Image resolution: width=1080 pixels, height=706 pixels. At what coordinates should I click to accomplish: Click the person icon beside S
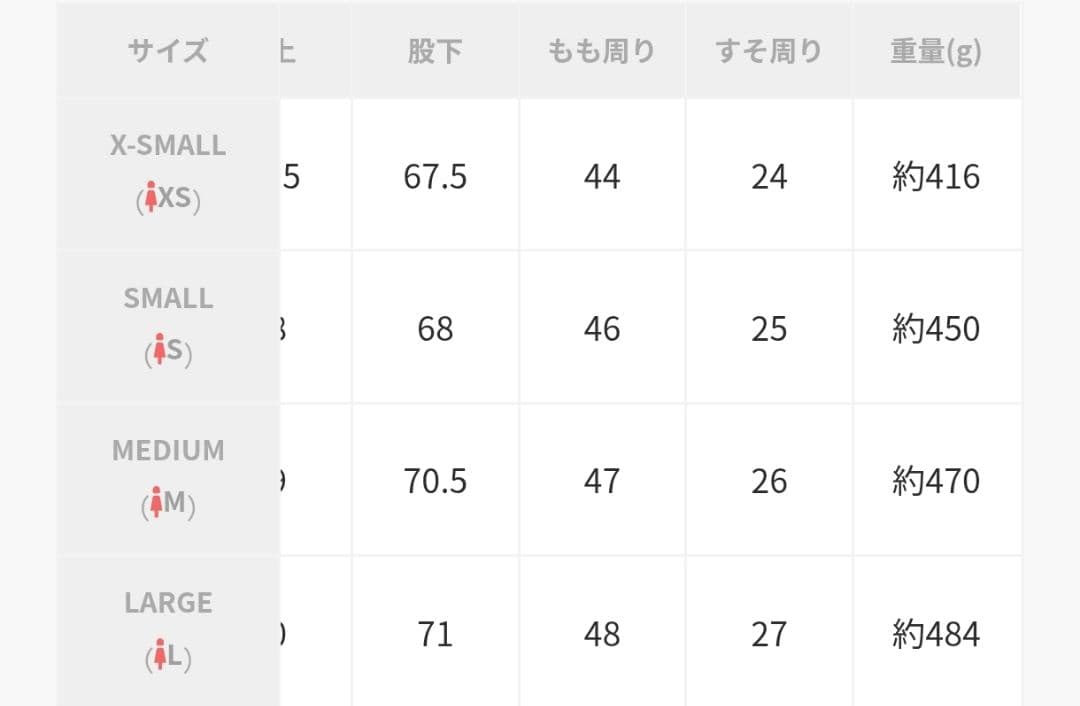(158, 351)
